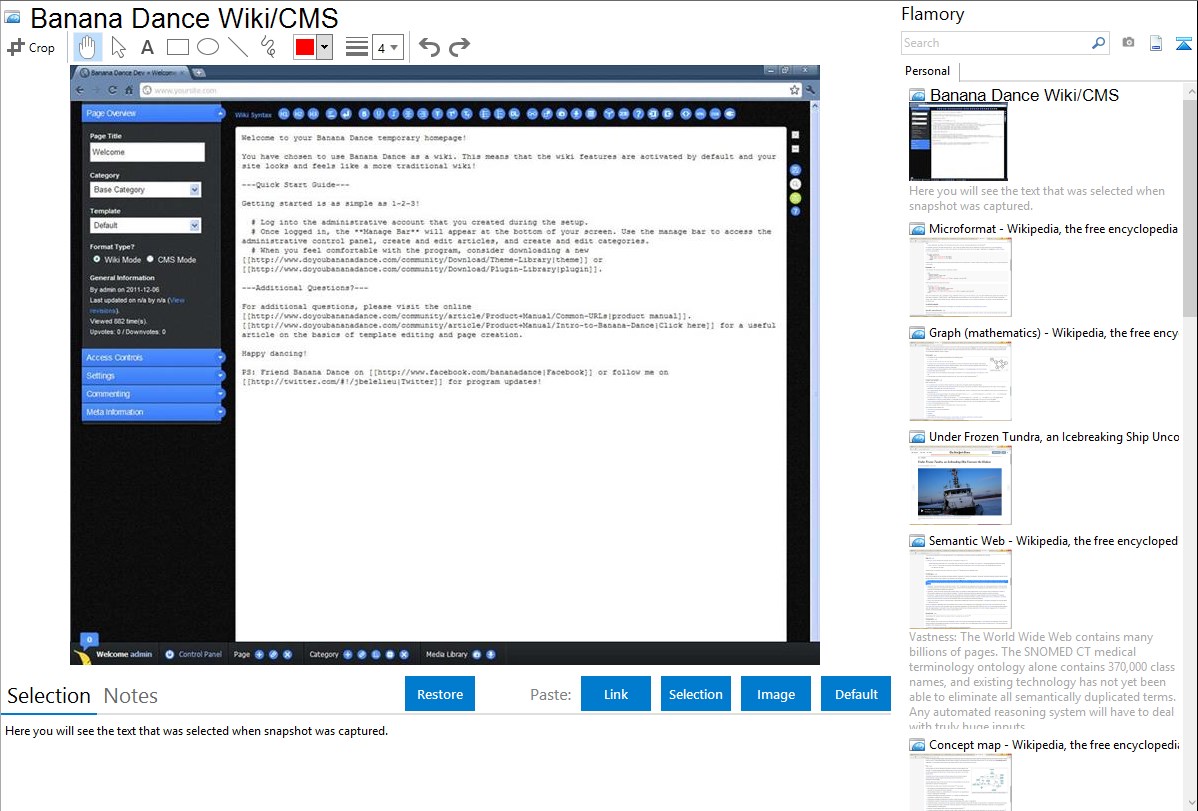
Task: Open the line width 4 dropdown
Action: tap(387, 47)
